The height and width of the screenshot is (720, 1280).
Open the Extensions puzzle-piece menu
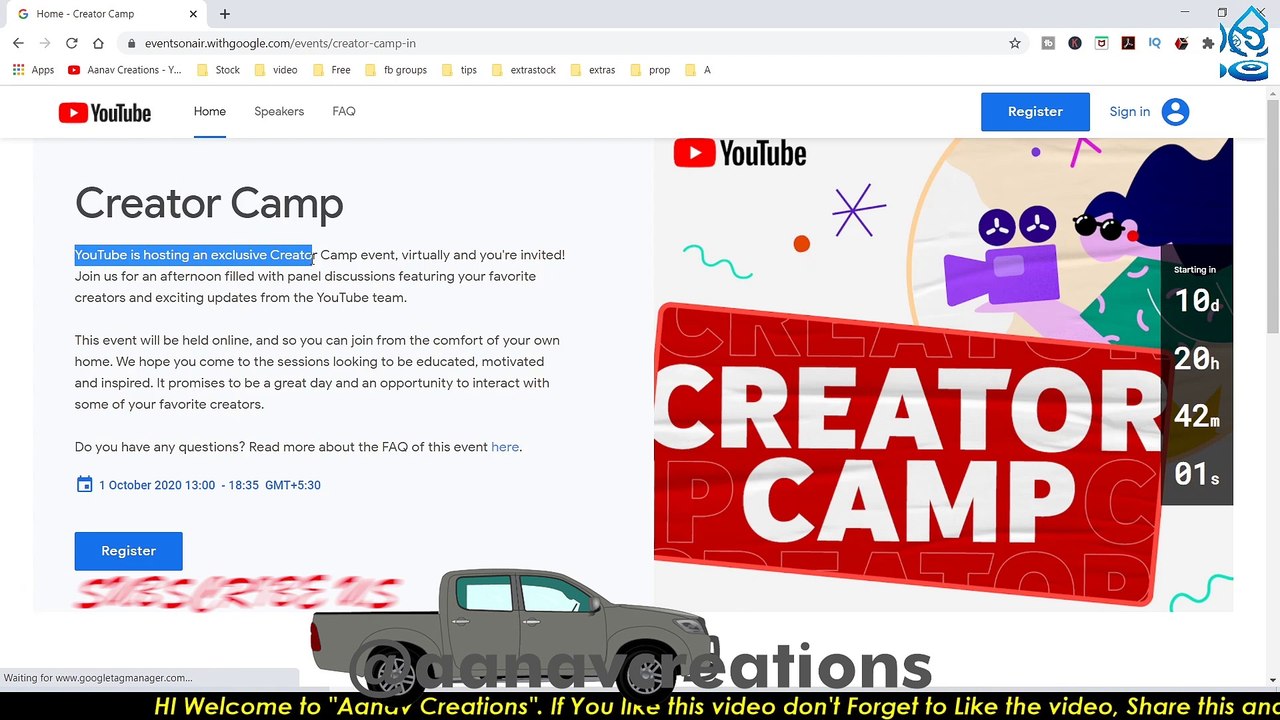pos(1208,43)
